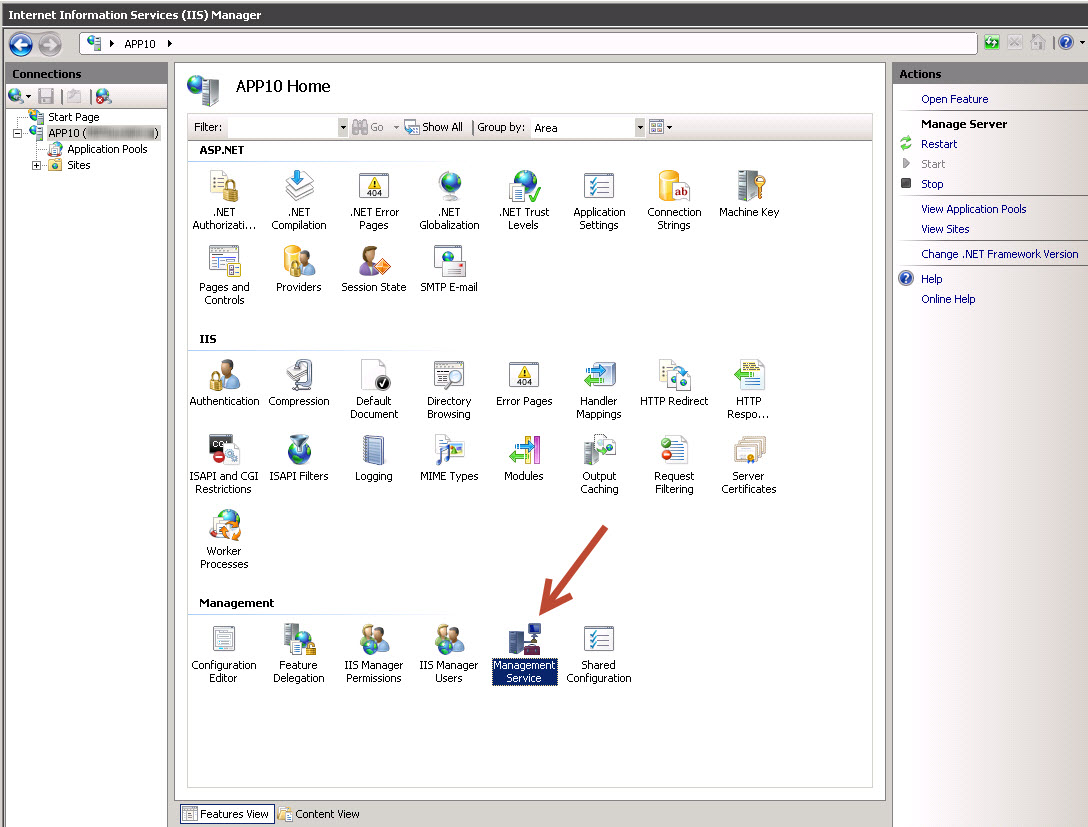Open Connection Strings feature
This screenshot has width=1088, height=827.
(x=674, y=201)
